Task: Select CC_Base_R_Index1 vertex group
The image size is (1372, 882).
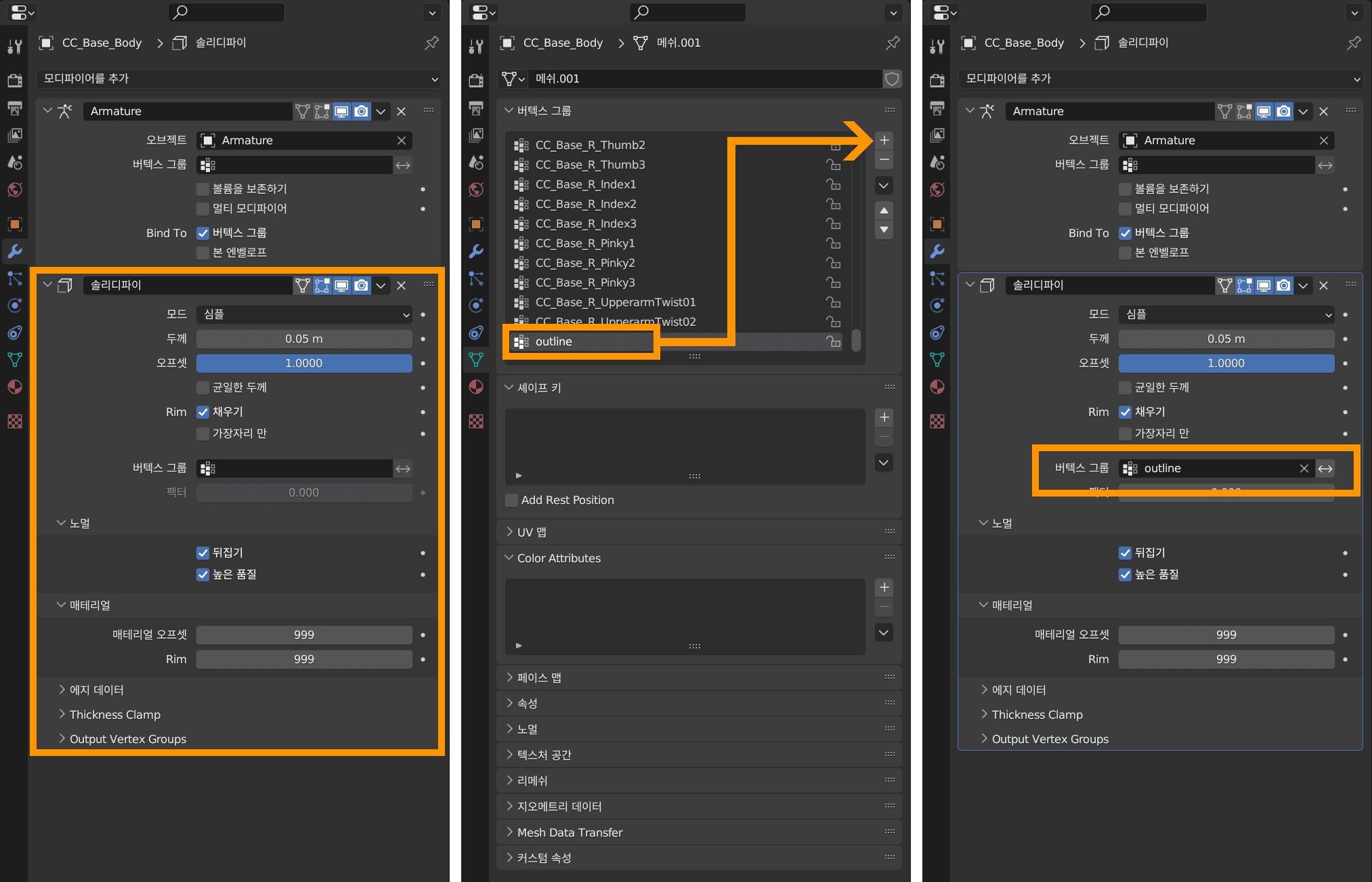Action: coord(677,184)
